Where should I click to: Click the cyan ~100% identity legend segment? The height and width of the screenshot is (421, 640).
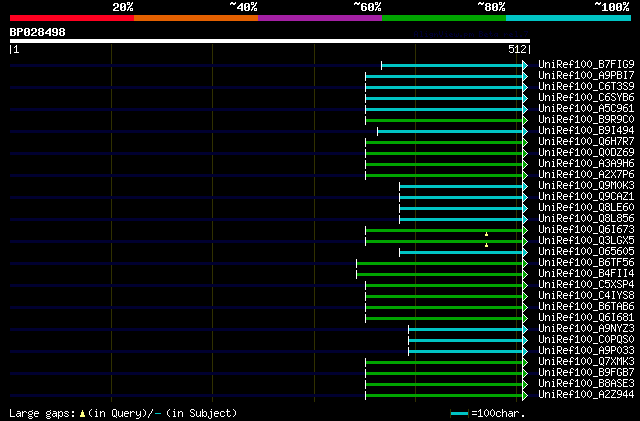pos(569,18)
